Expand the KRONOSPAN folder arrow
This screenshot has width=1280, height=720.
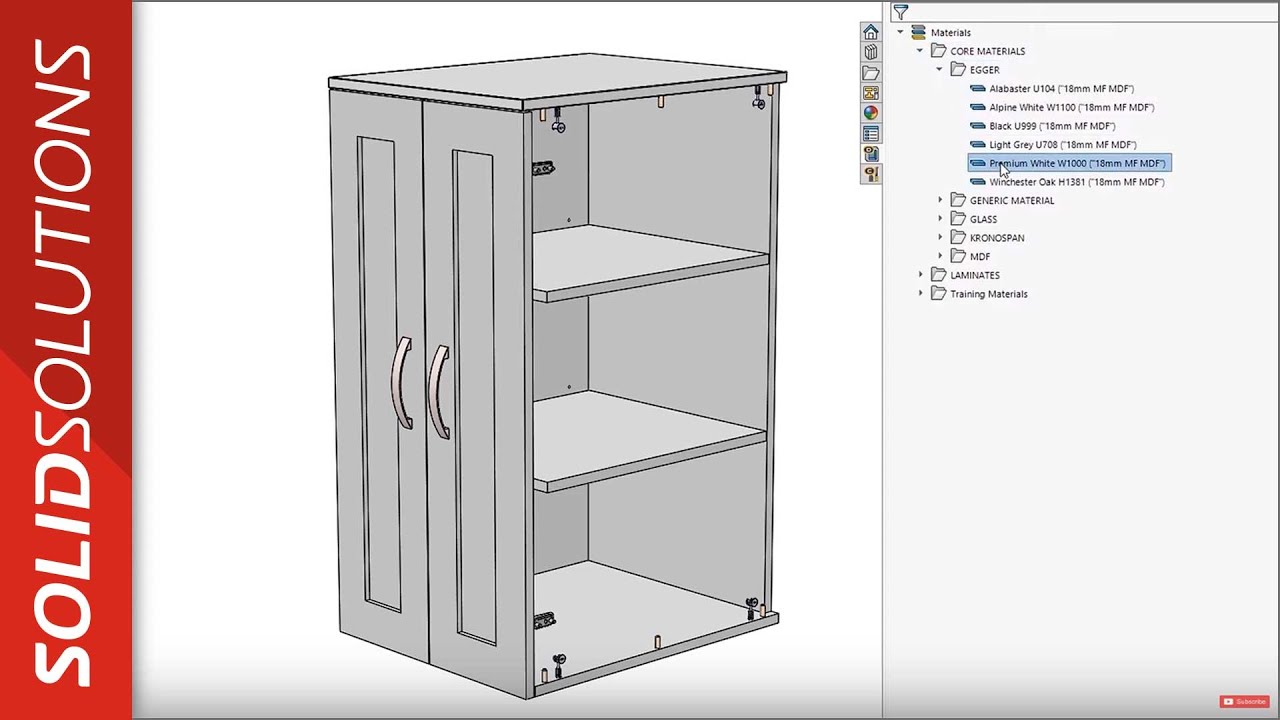940,238
